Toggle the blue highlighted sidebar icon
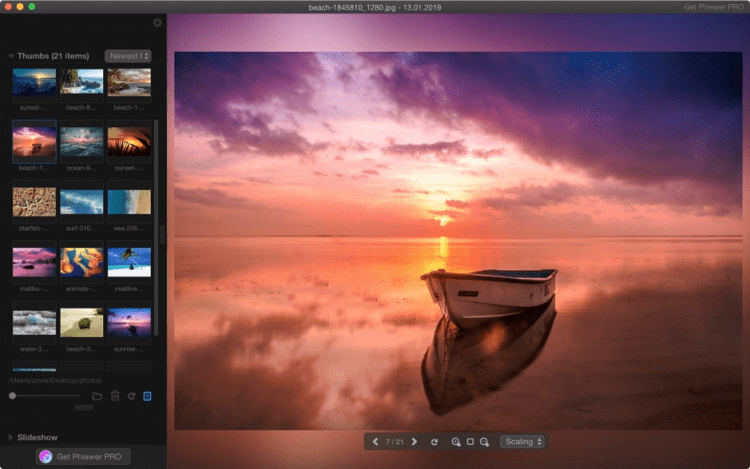This screenshot has width=750, height=469. [147, 396]
